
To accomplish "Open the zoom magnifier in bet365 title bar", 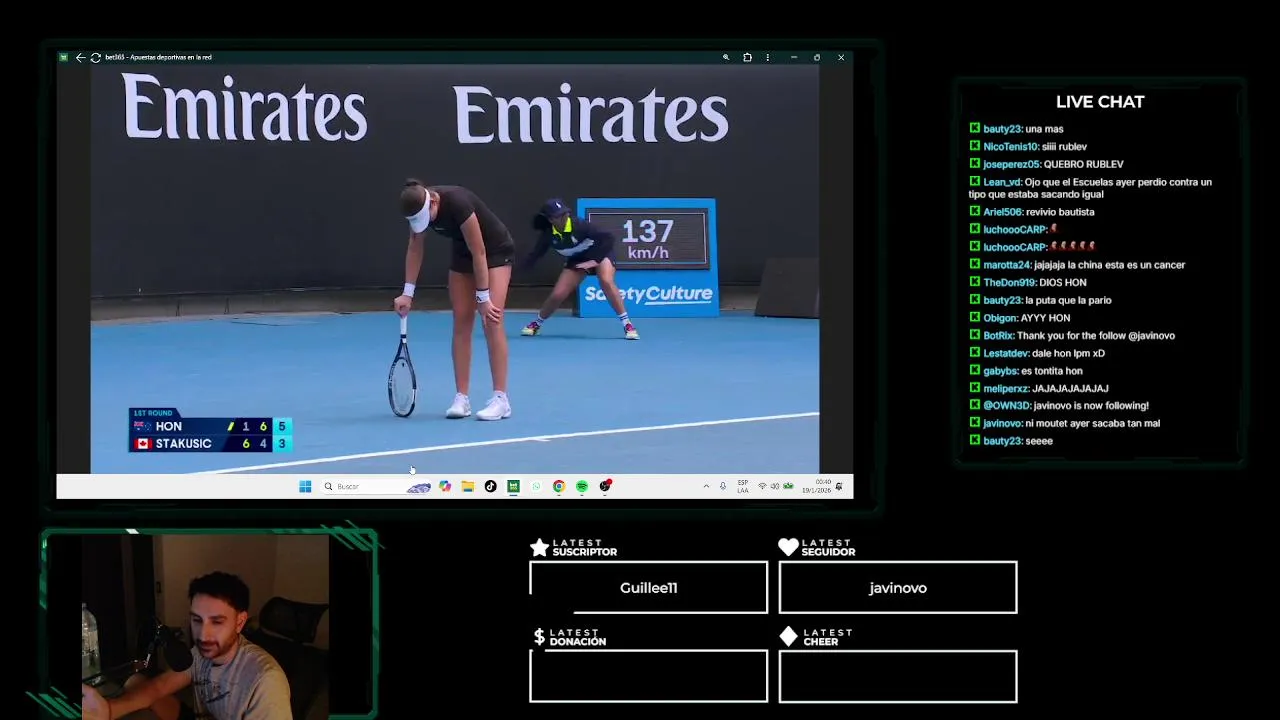I will (726, 57).
